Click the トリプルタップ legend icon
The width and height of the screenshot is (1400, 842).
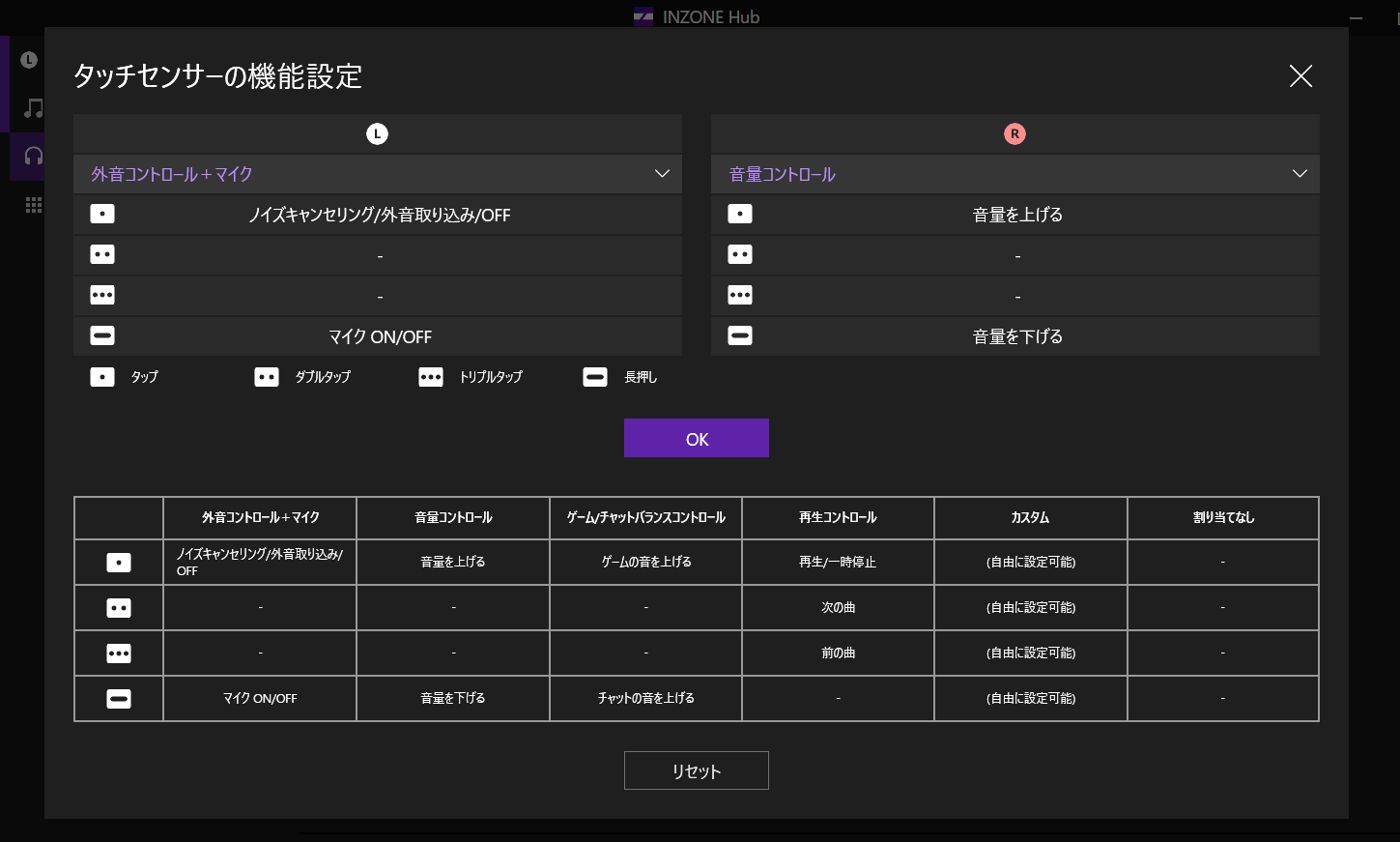(x=431, y=377)
